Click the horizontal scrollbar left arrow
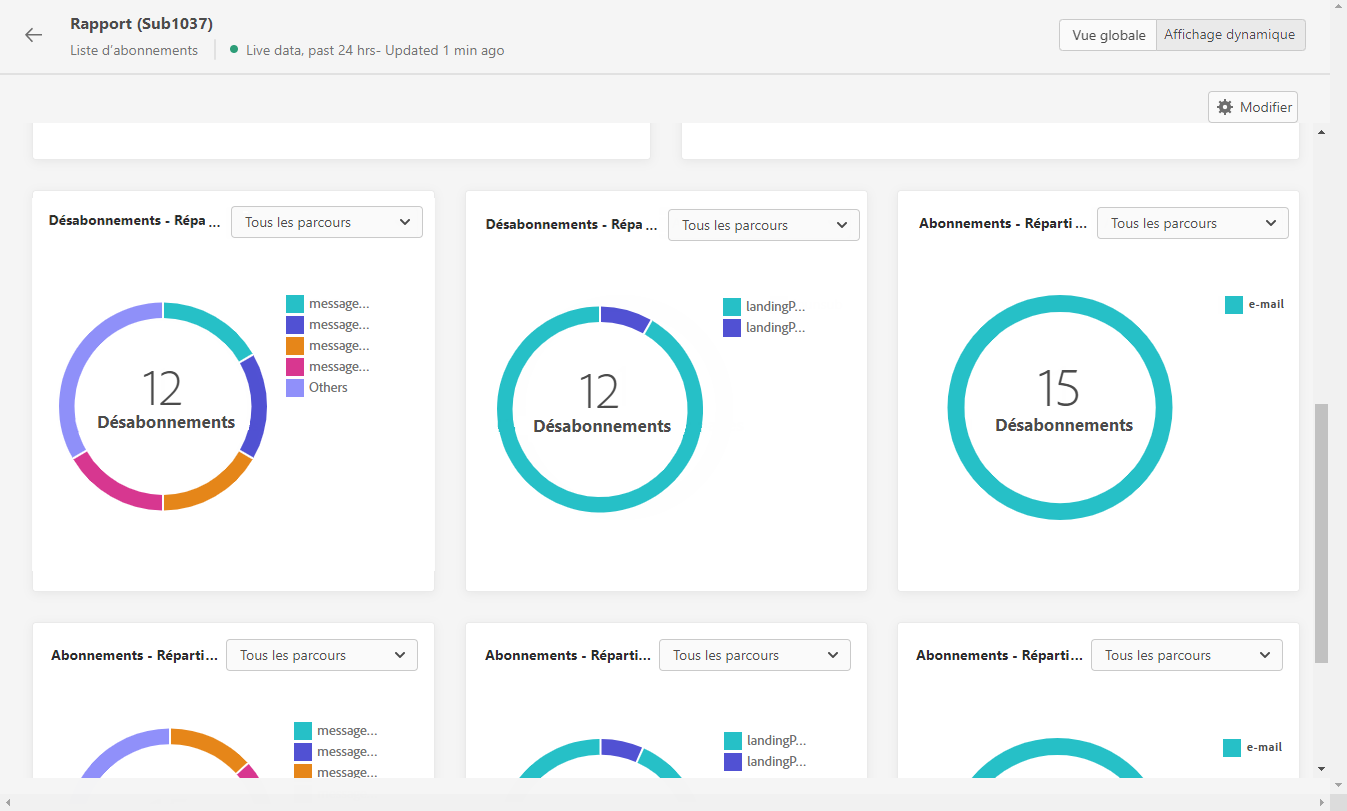Viewport: 1347px width, 811px height. (8, 803)
